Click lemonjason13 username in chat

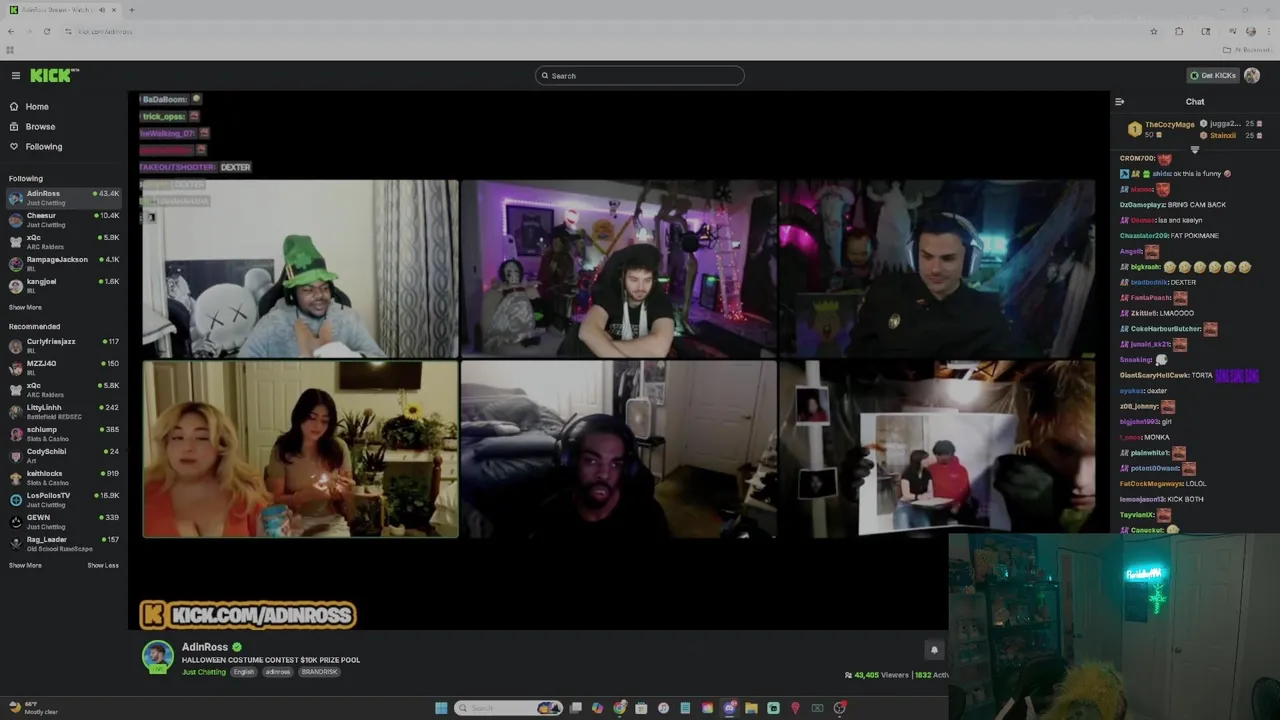coord(1142,499)
